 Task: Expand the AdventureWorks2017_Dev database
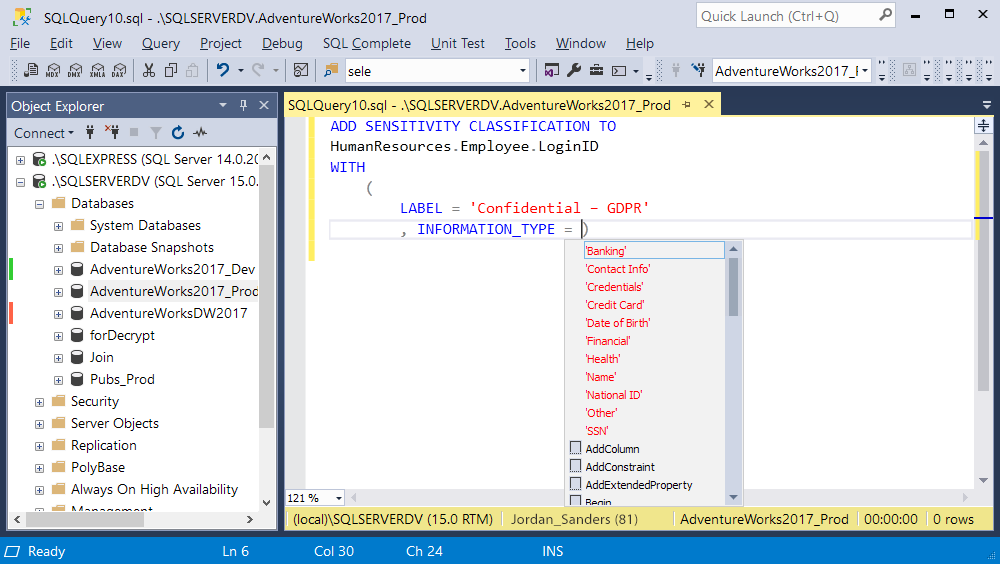58,271
